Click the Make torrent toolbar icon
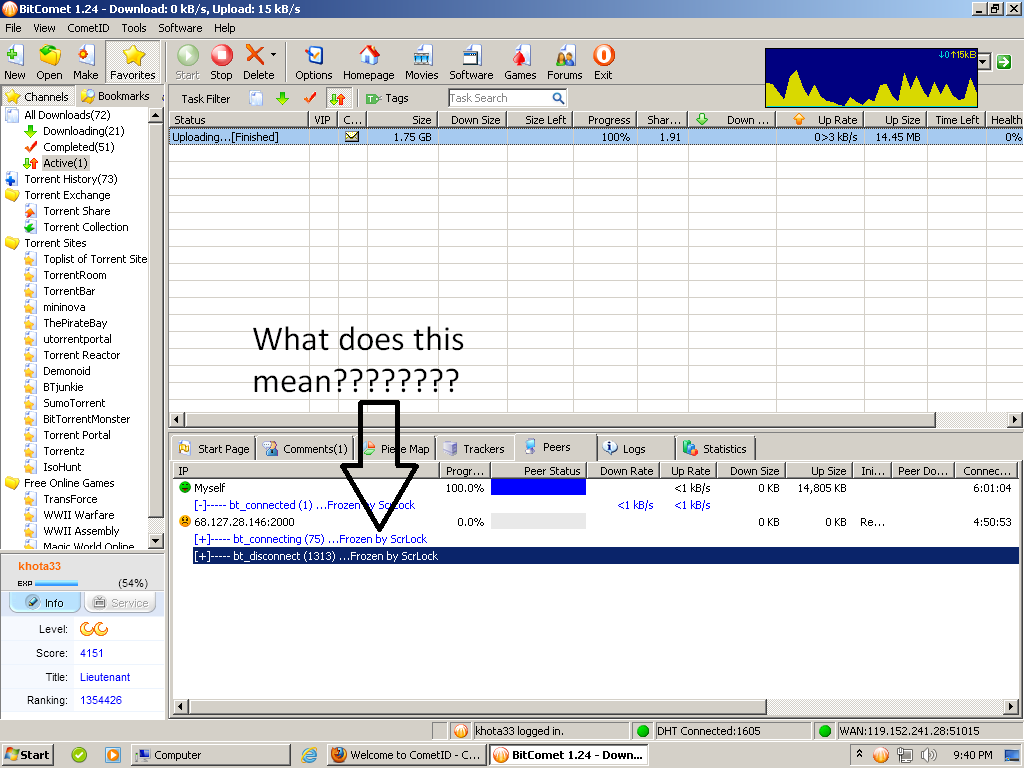 pyautogui.click(x=86, y=61)
